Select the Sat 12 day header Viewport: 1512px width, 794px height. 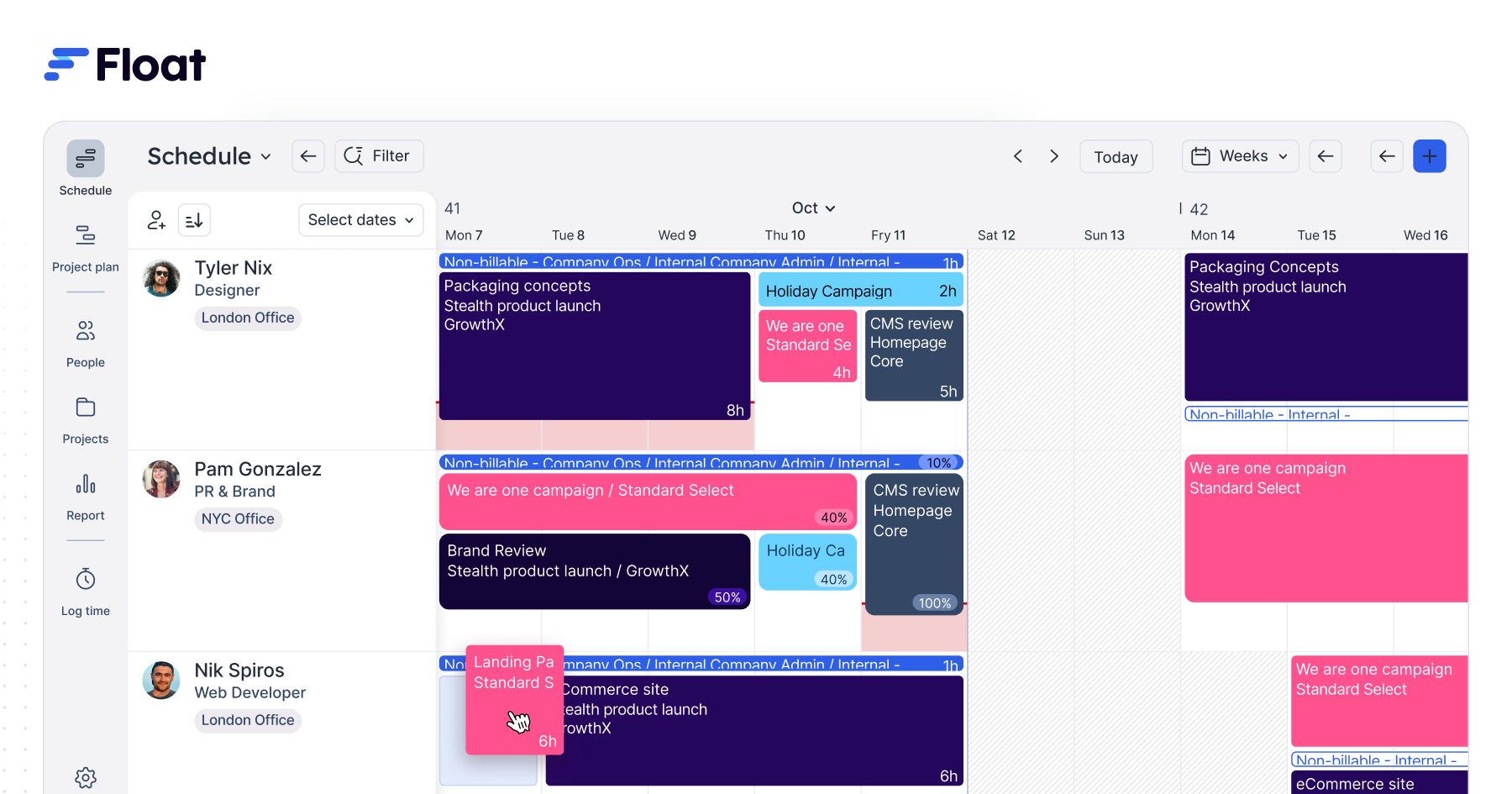[996, 235]
